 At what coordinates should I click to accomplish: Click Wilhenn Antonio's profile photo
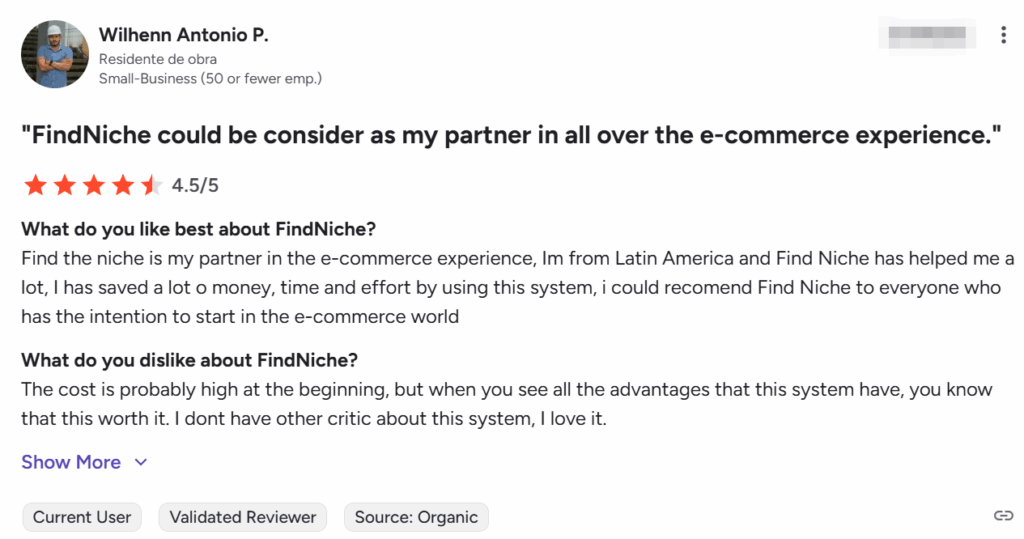click(55, 54)
